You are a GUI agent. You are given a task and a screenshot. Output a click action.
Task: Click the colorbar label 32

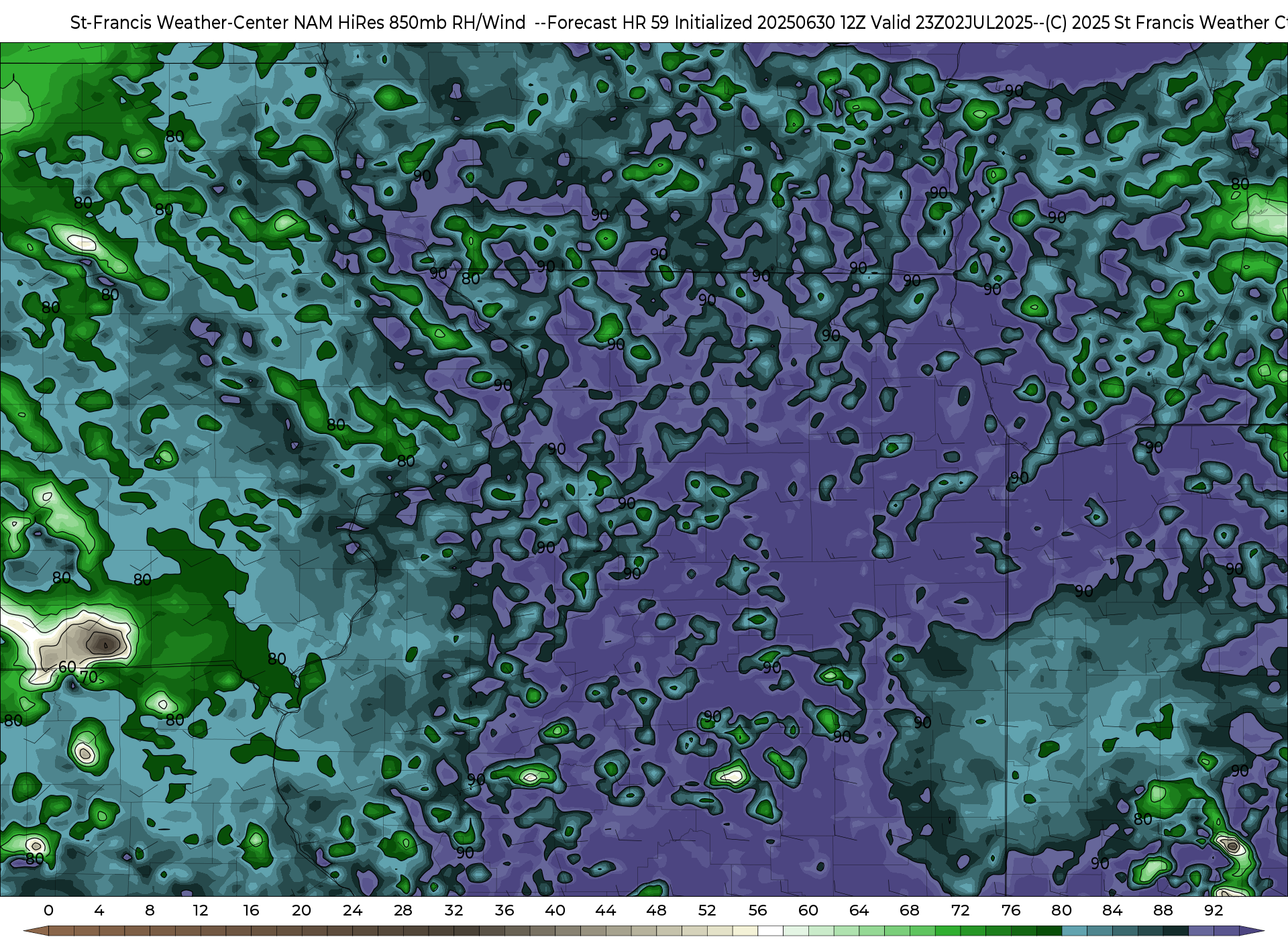pyautogui.click(x=453, y=910)
